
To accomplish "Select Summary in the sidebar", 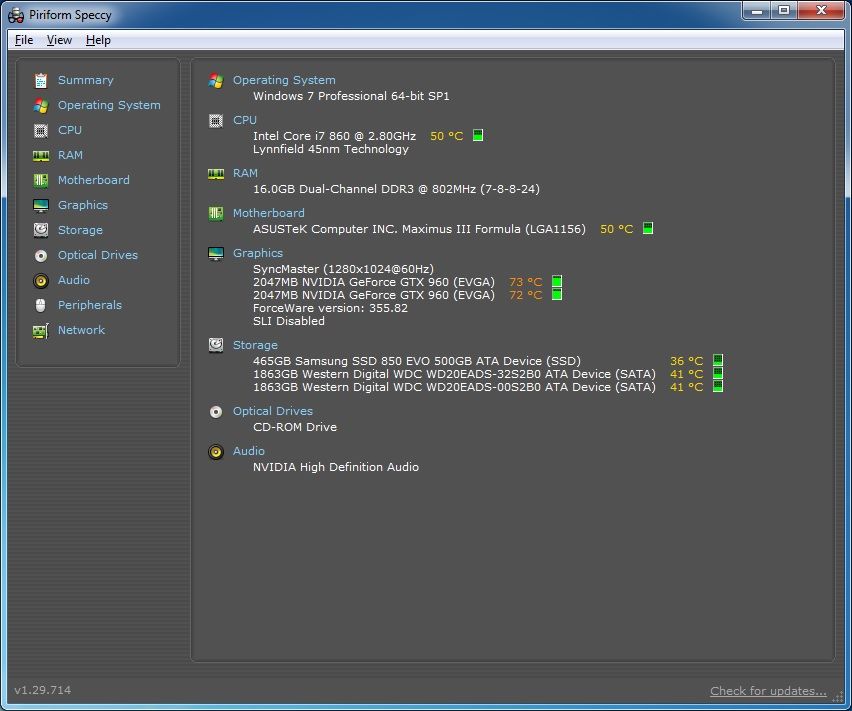I will click(86, 80).
